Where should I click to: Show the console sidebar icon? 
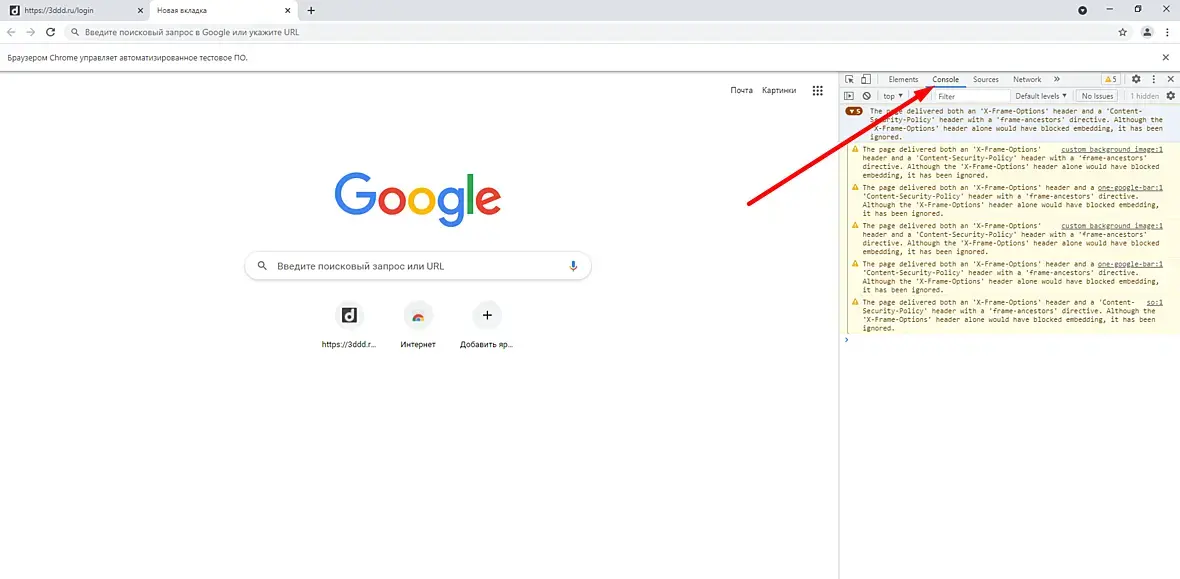(849, 96)
